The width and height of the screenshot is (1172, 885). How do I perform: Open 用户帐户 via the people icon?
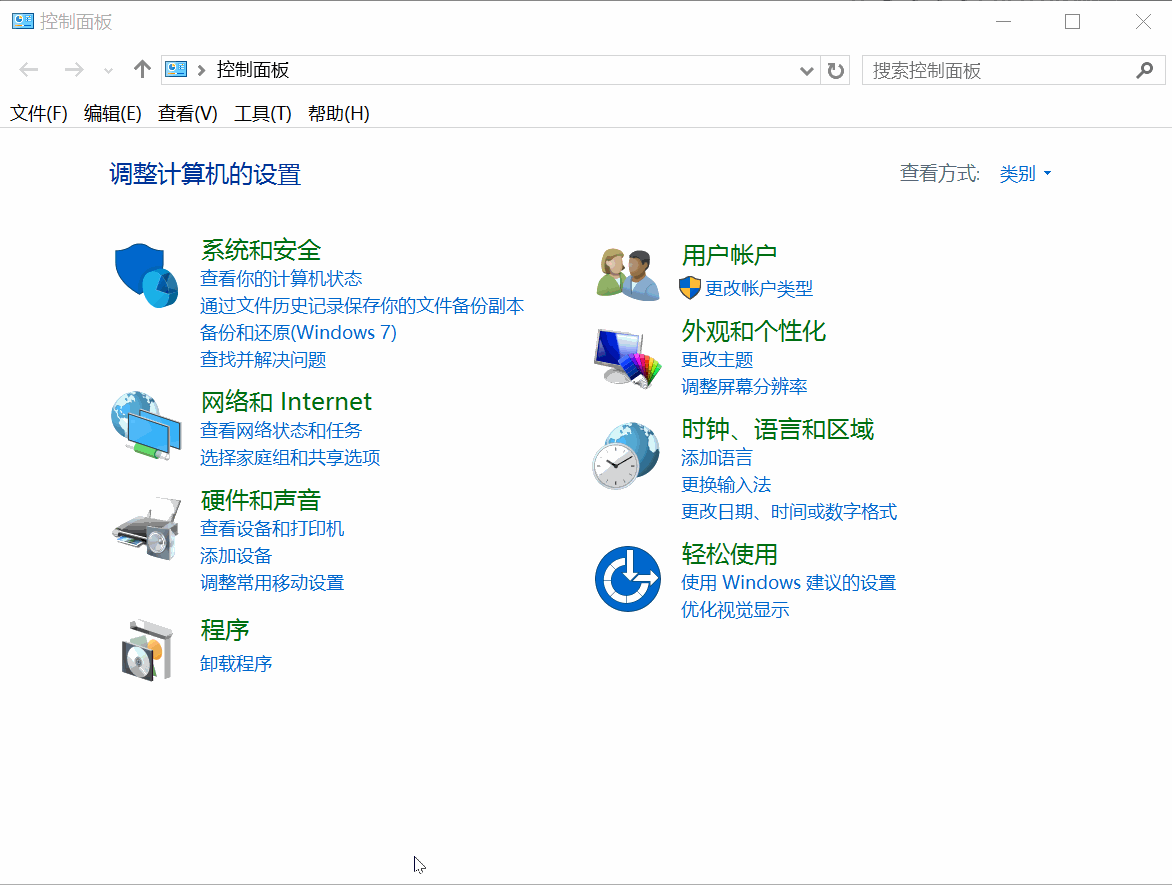coord(627,272)
